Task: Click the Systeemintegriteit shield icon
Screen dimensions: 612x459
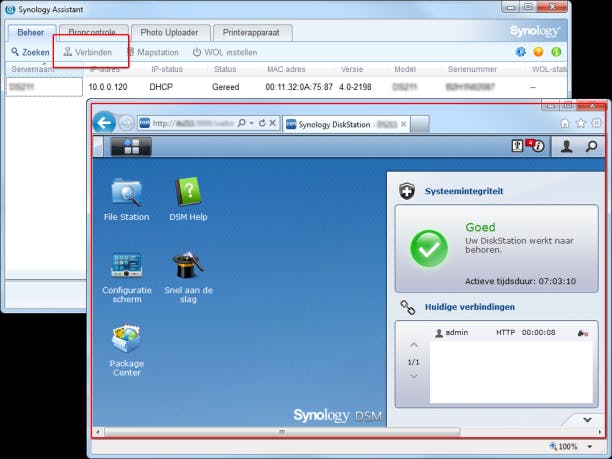Action: pyautogui.click(x=407, y=191)
